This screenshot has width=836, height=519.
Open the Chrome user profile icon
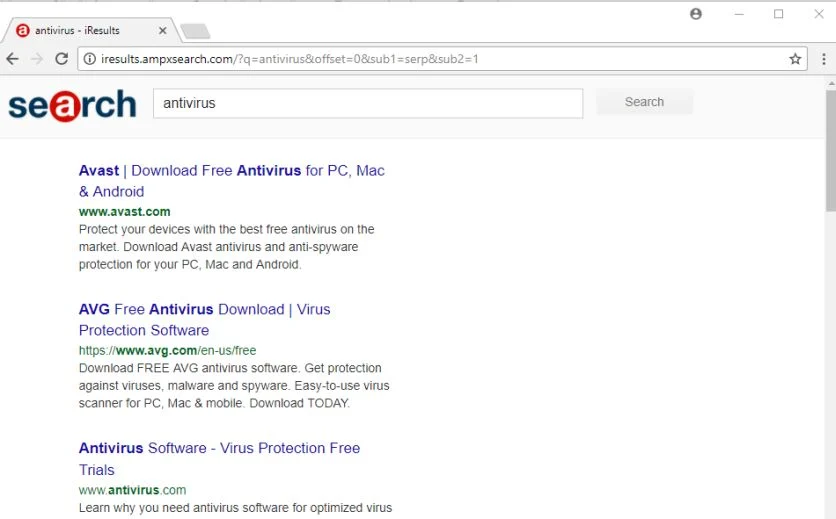pos(696,14)
